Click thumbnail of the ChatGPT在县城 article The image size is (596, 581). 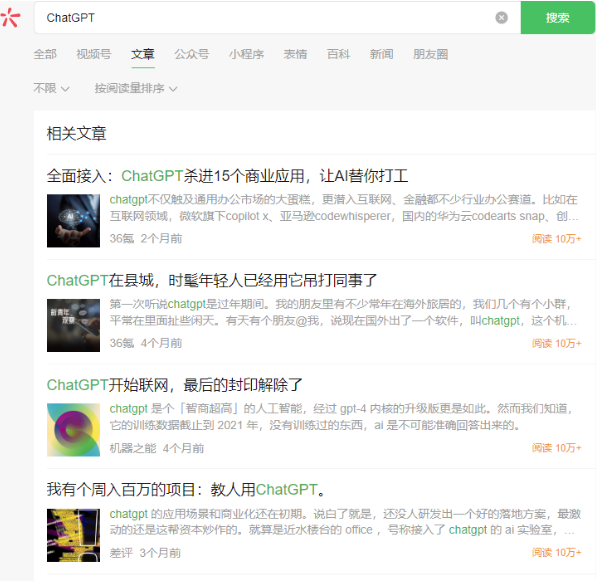73,325
